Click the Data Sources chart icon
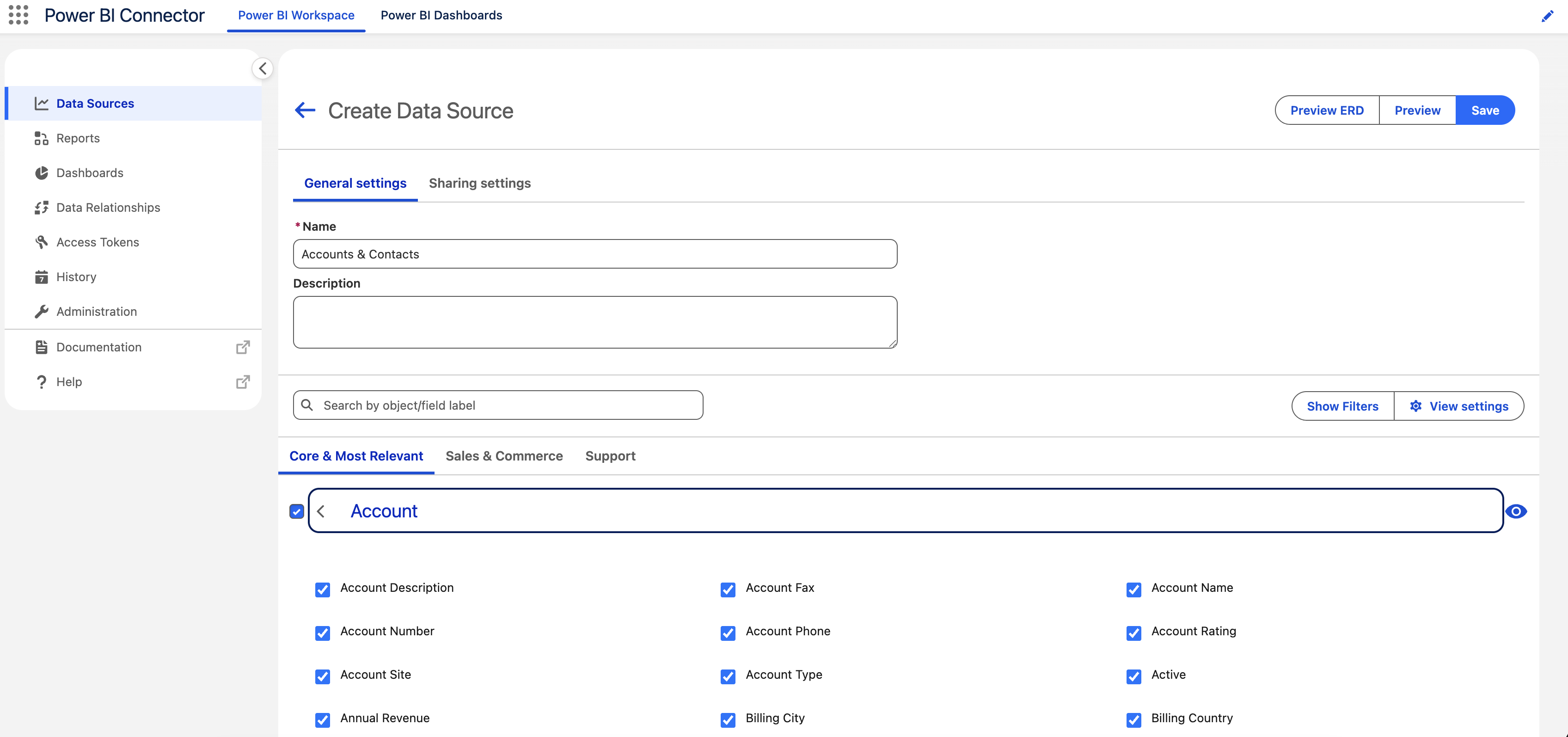This screenshot has width=1568, height=737. click(x=42, y=104)
